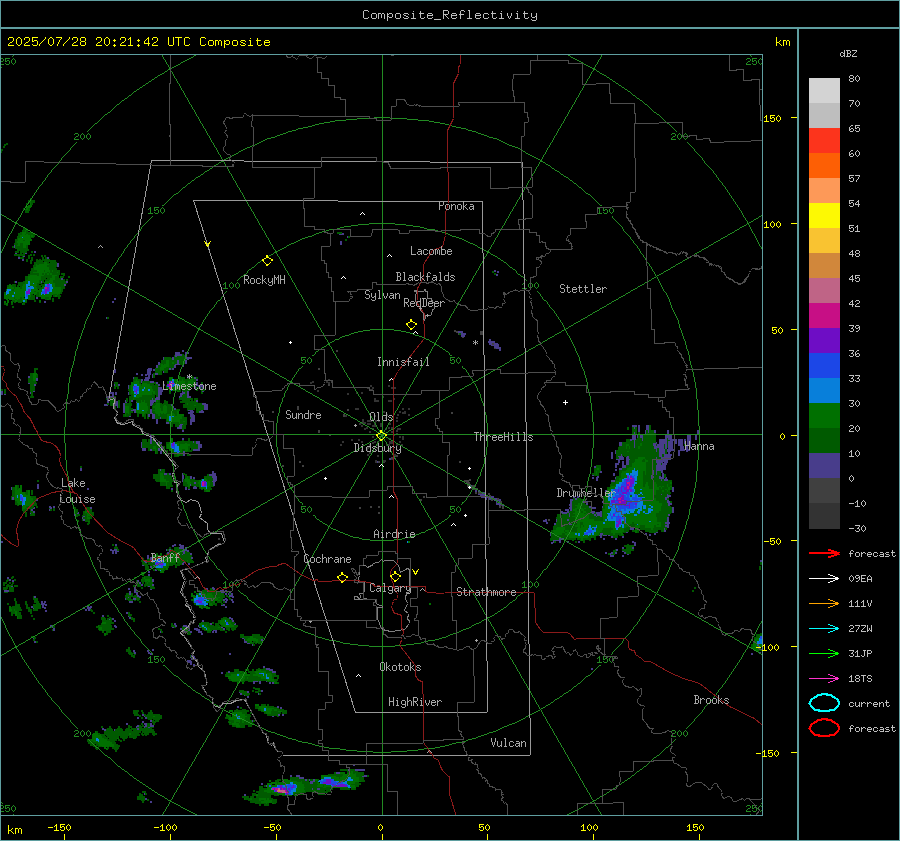Image resolution: width=900 pixels, height=841 pixels.
Task: Click the Calgary city label
Action: click(x=390, y=588)
